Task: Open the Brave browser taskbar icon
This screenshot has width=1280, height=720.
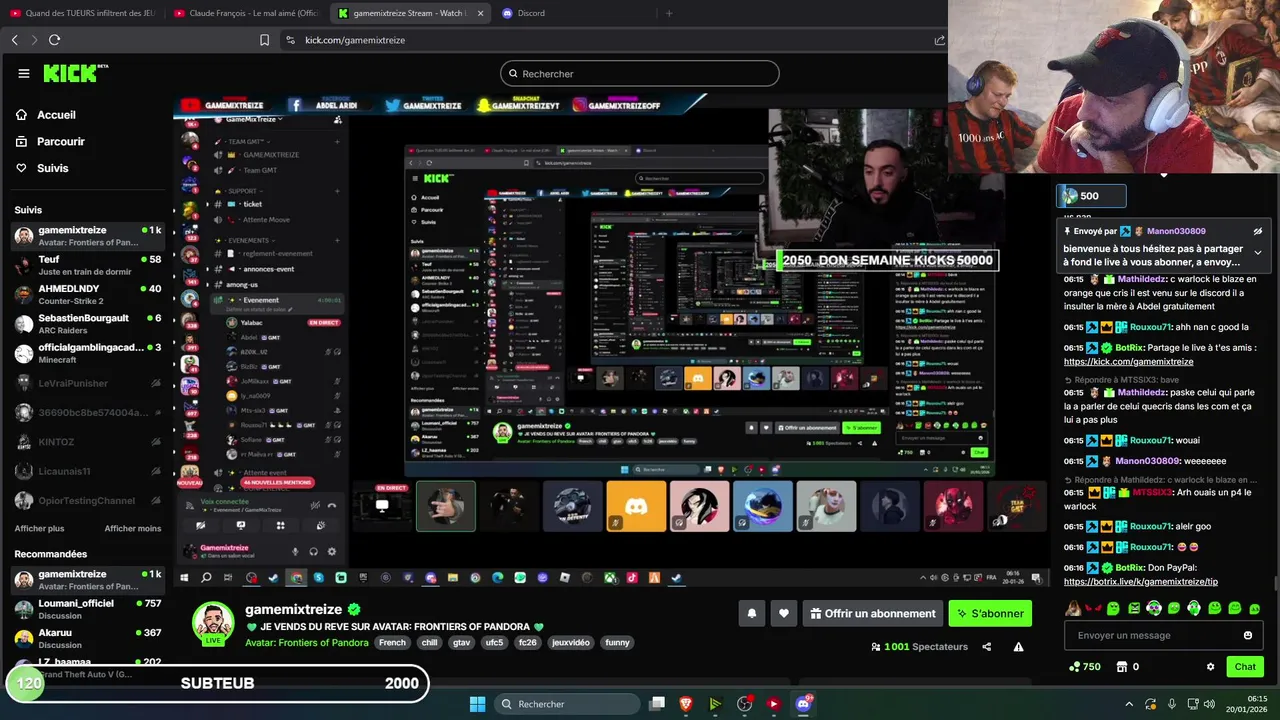Action: (x=686, y=704)
